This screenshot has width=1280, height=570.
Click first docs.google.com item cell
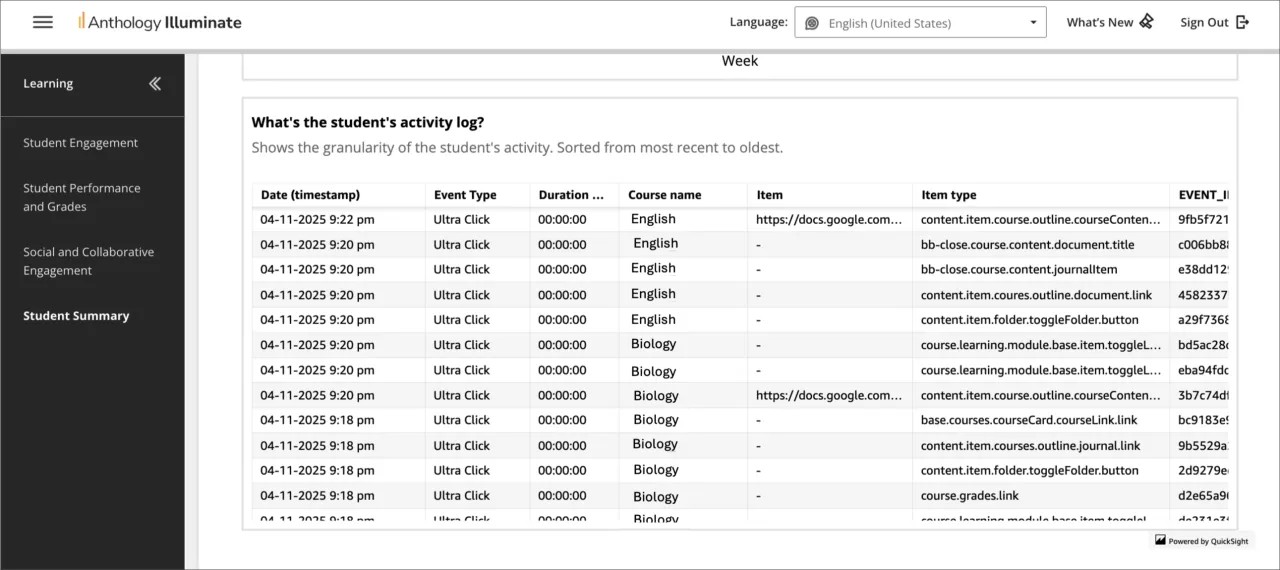(828, 219)
